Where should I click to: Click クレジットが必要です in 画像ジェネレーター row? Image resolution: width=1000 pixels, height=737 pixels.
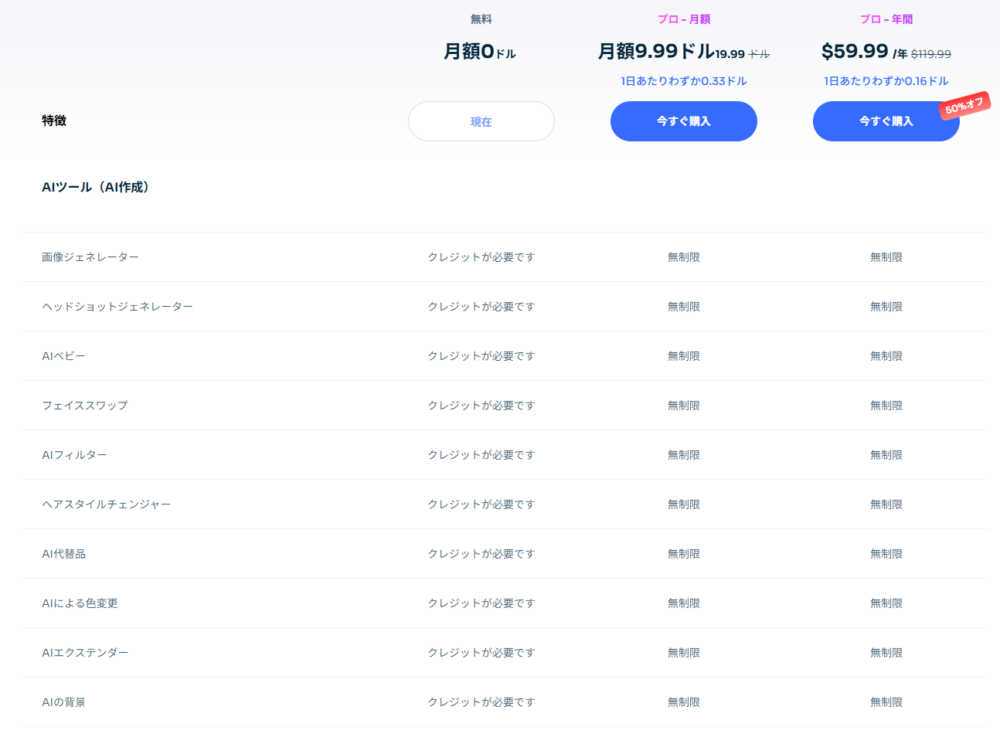tap(481, 257)
